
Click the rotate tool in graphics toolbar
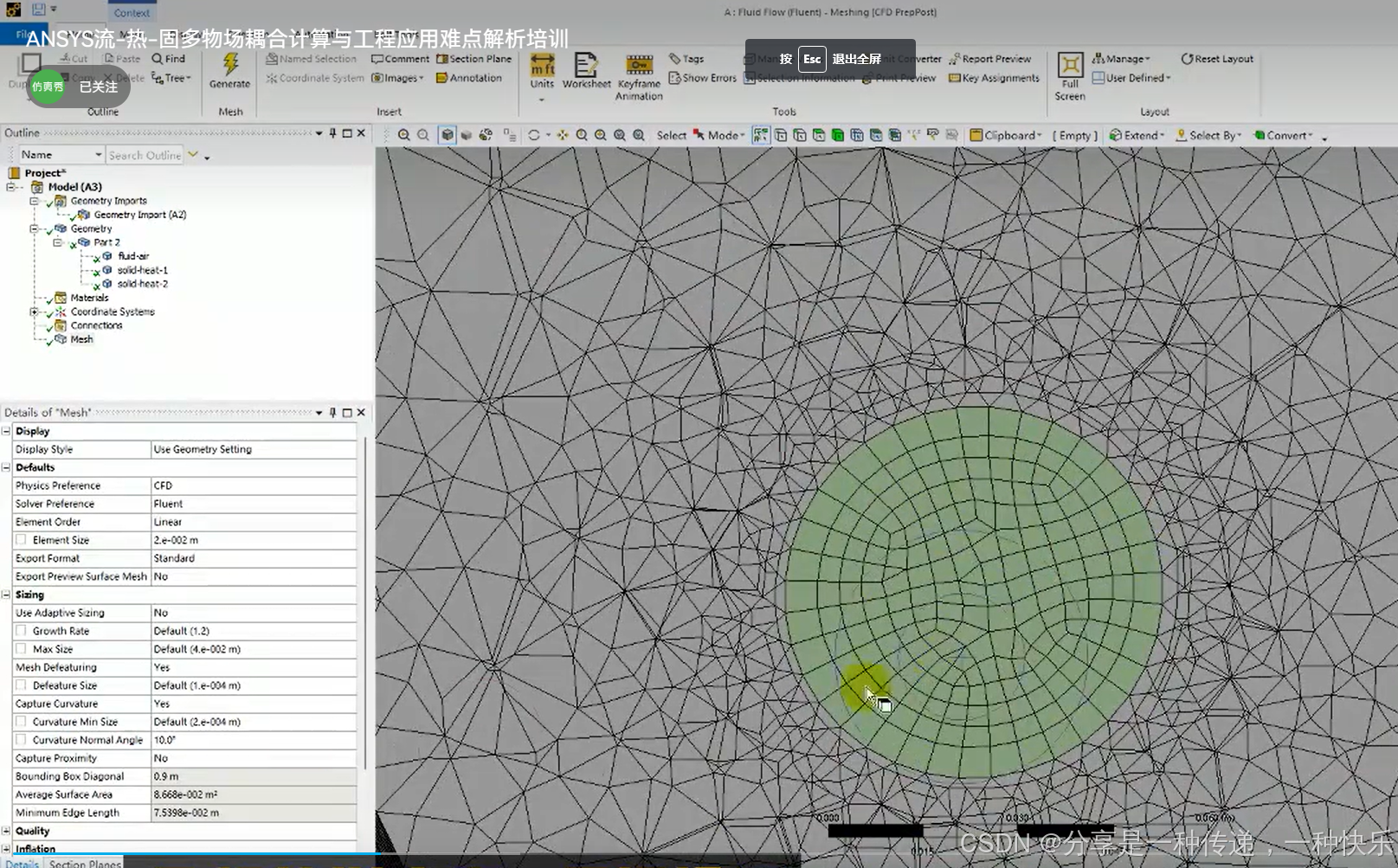tap(534, 135)
